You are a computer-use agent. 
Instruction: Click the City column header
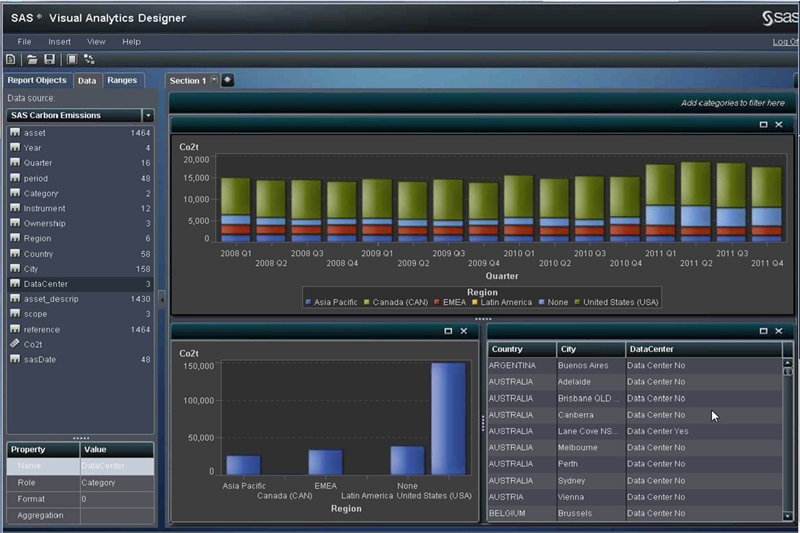[590, 349]
